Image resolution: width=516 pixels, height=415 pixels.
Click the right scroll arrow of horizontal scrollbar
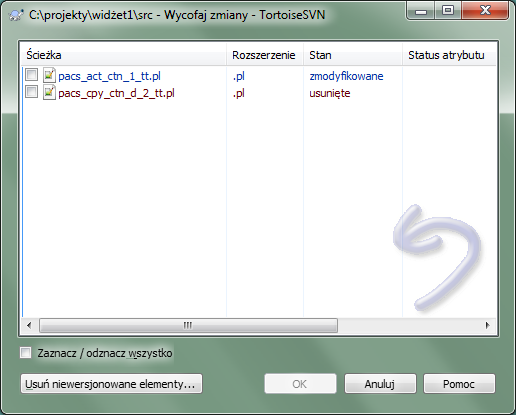tap(488, 325)
